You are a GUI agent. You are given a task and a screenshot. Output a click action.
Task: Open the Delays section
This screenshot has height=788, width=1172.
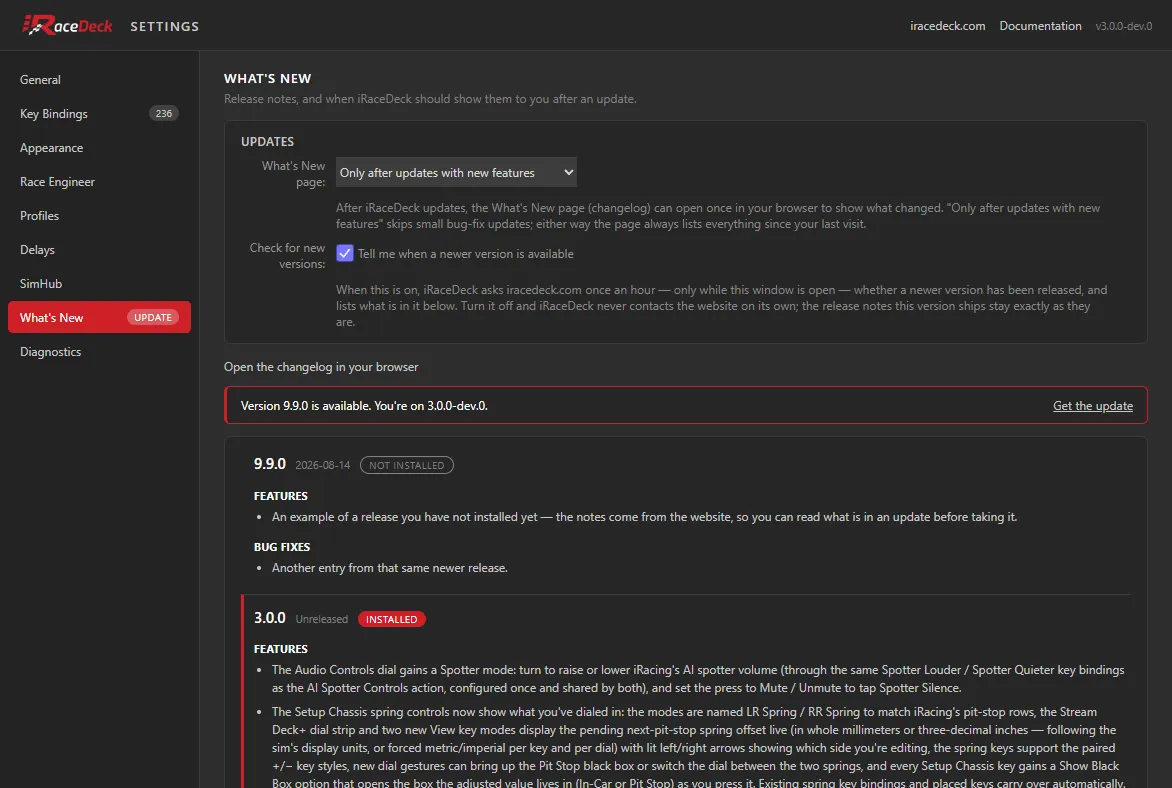coord(99,250)
